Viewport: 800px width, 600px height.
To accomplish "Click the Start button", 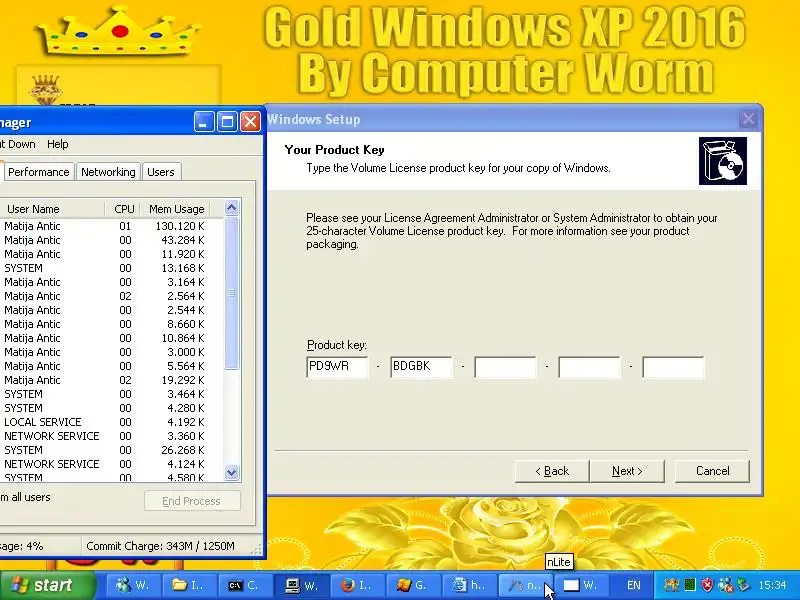I will click(x=46, y=585).
